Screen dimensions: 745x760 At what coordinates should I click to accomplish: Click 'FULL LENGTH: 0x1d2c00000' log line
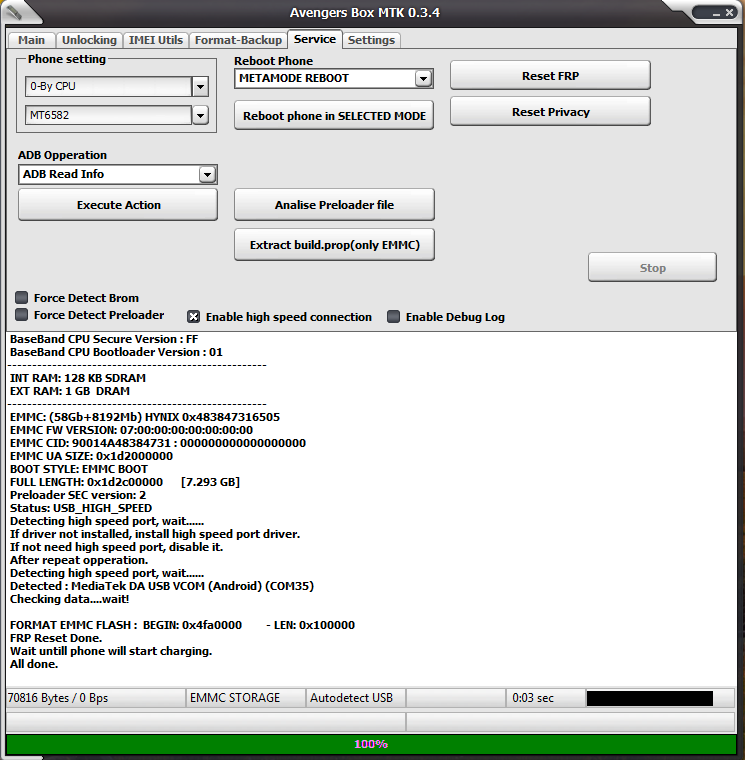[x=125, y=482]
